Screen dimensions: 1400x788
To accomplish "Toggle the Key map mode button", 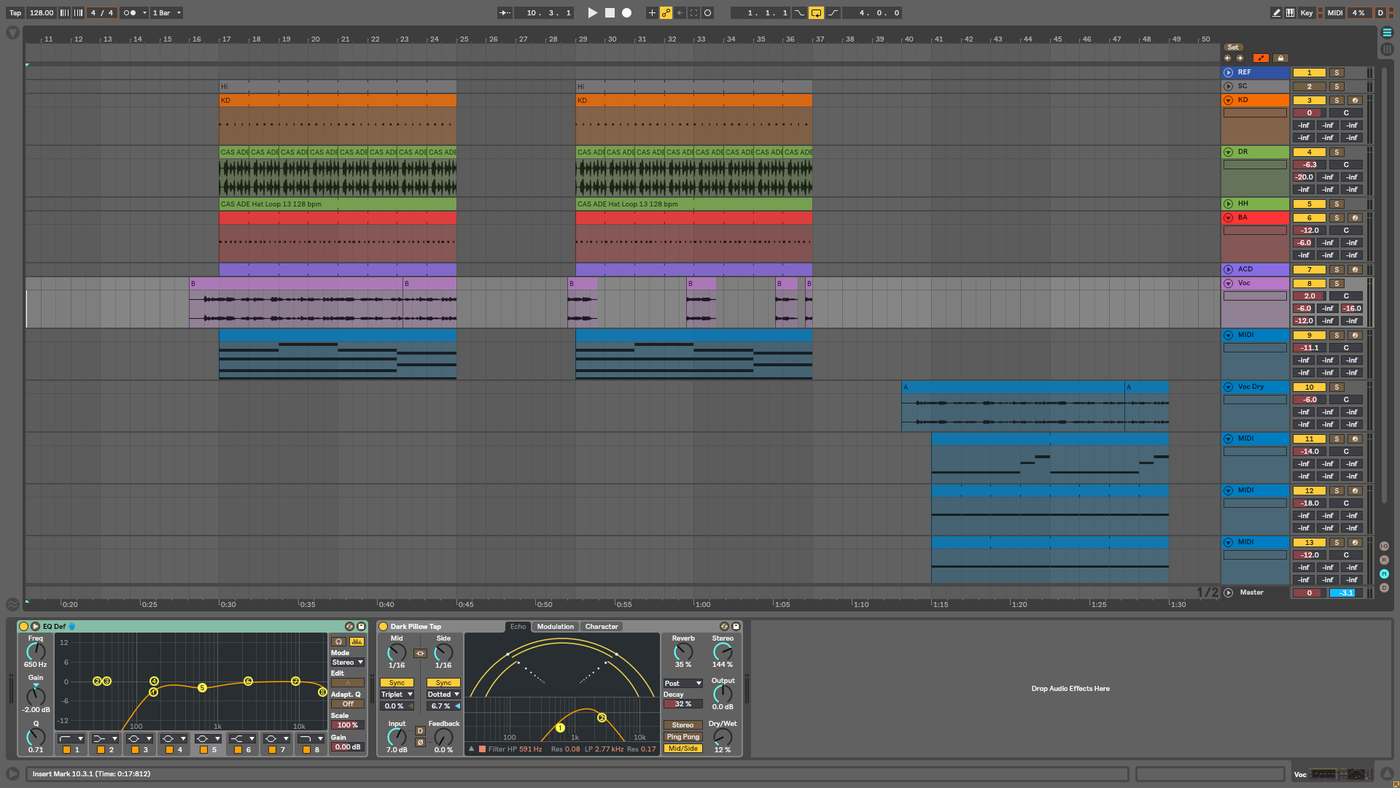I will tap(1307, 13).
